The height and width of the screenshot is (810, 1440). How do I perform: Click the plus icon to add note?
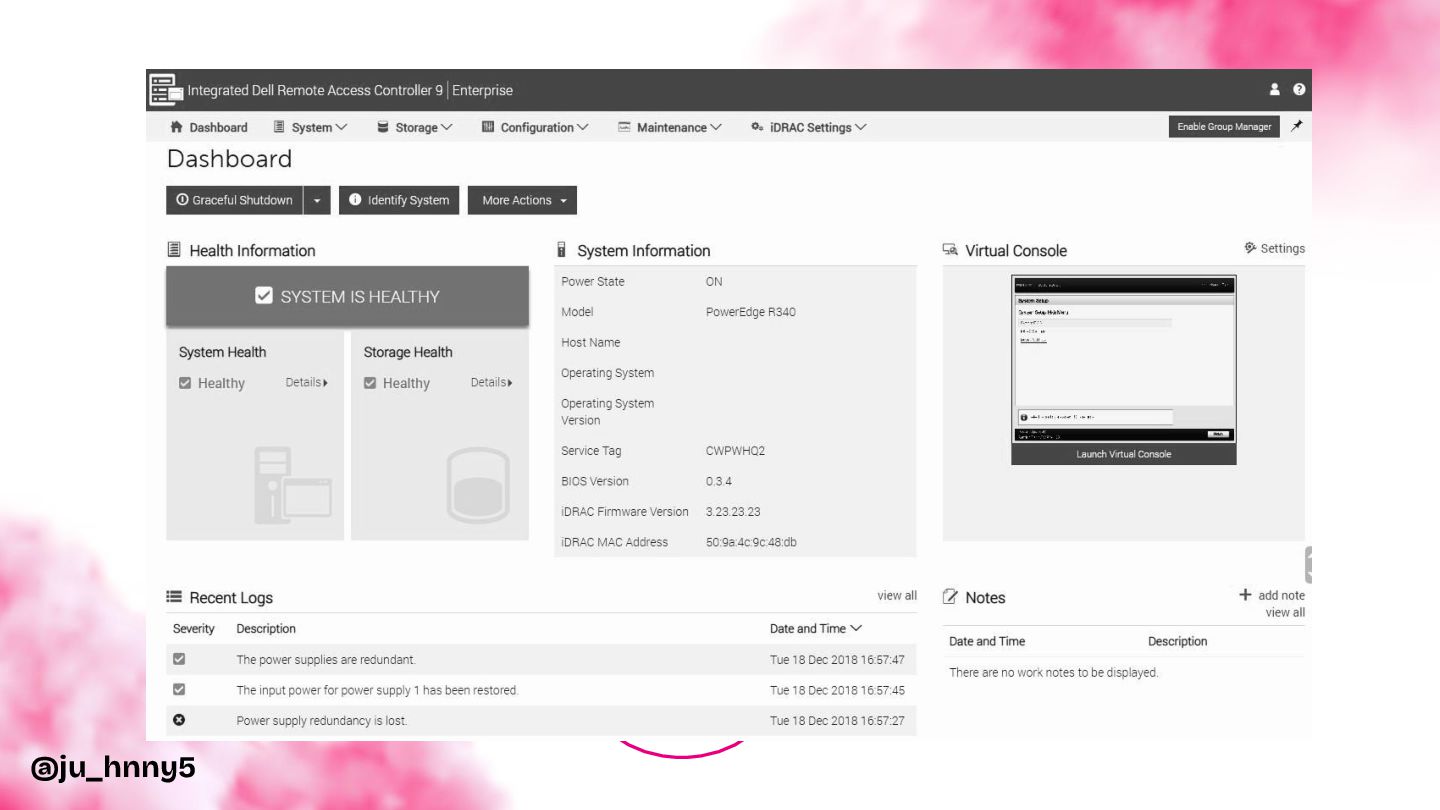(x=1245, y=595)
